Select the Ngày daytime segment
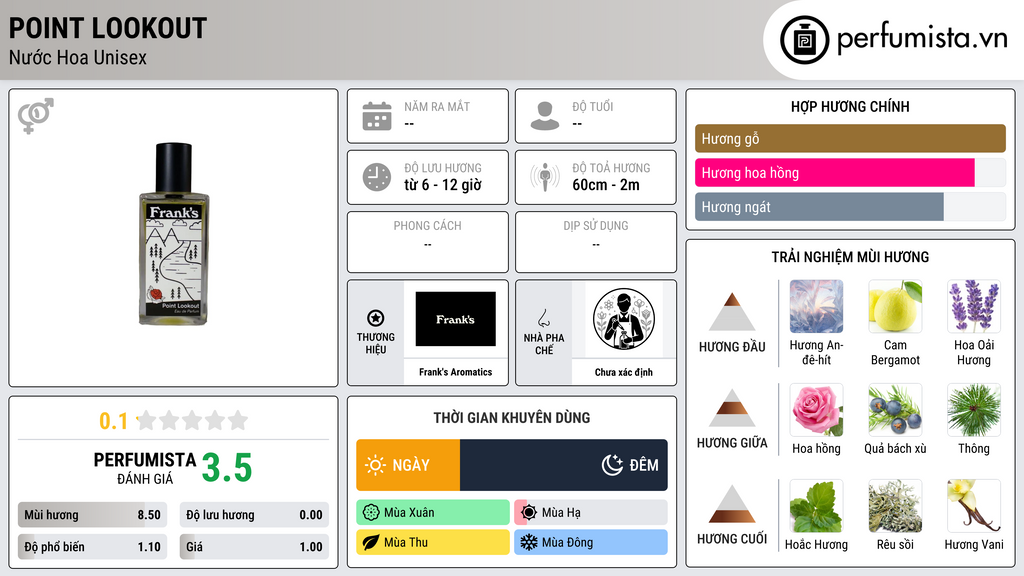Viewport: 1024px width, 576px height. point(408,465)
